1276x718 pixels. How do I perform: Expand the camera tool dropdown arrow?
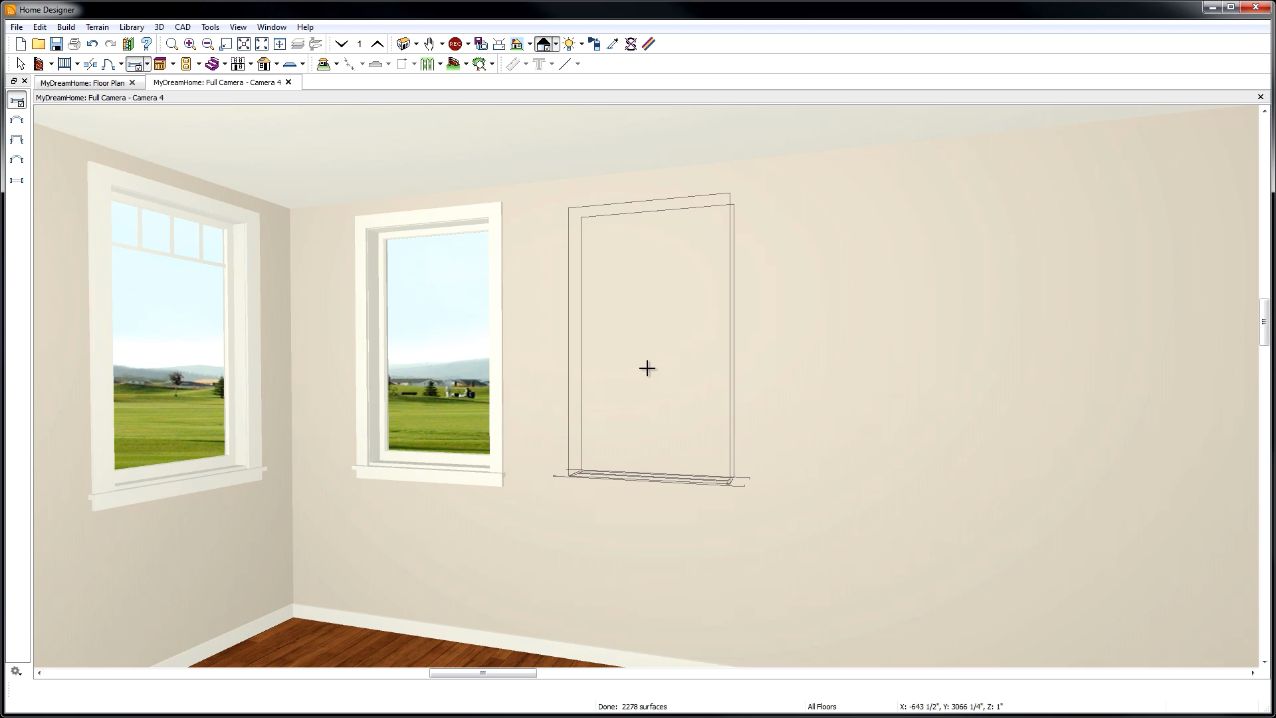coord(416,43)
